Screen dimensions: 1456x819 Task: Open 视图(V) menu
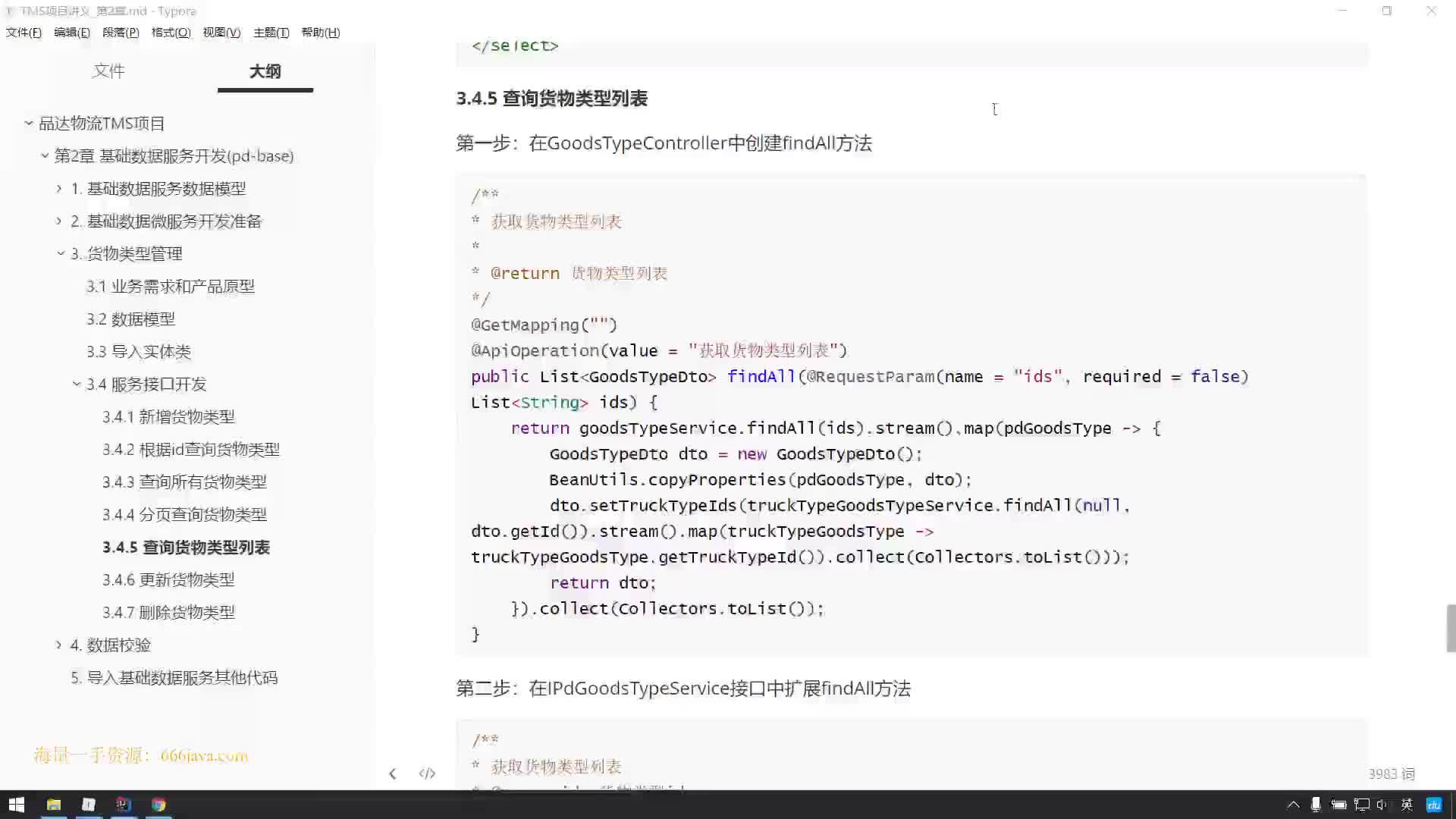(x=221, y=32)
